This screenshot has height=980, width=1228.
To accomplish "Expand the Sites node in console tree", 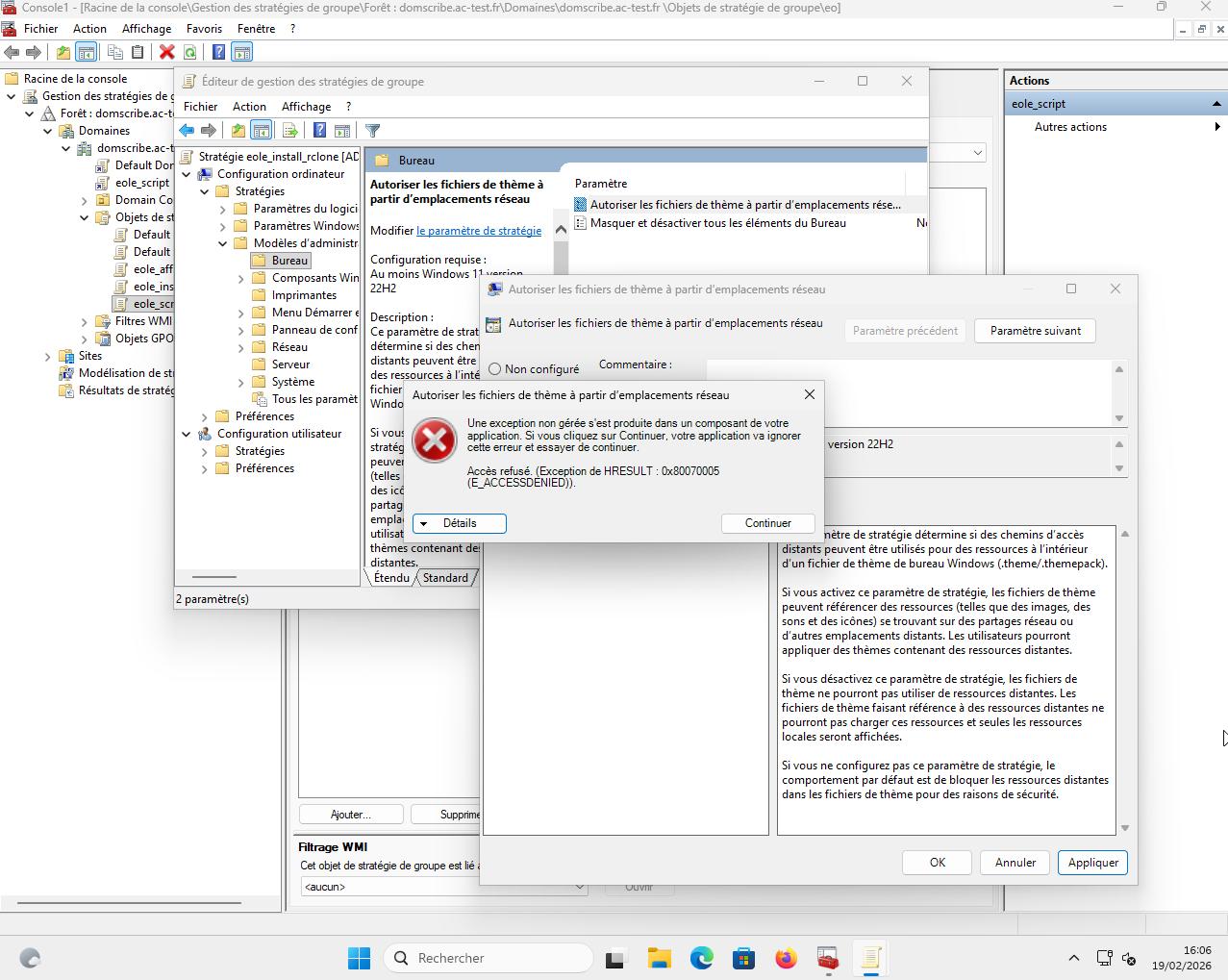I will click(x=48, y=357).
